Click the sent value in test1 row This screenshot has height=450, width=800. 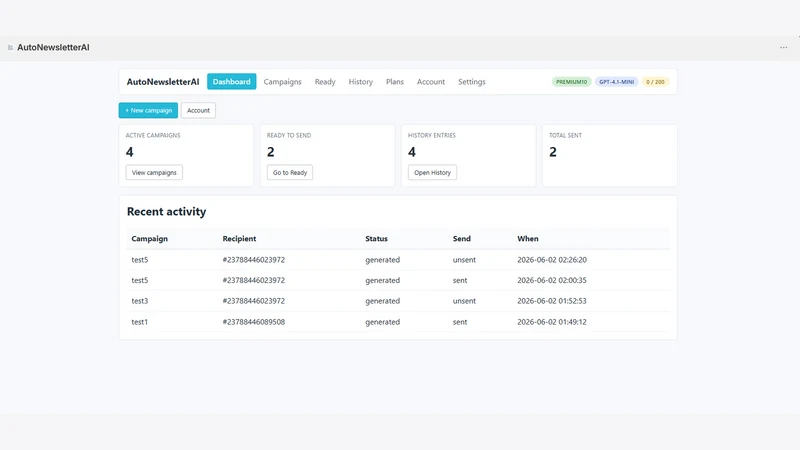460,322
